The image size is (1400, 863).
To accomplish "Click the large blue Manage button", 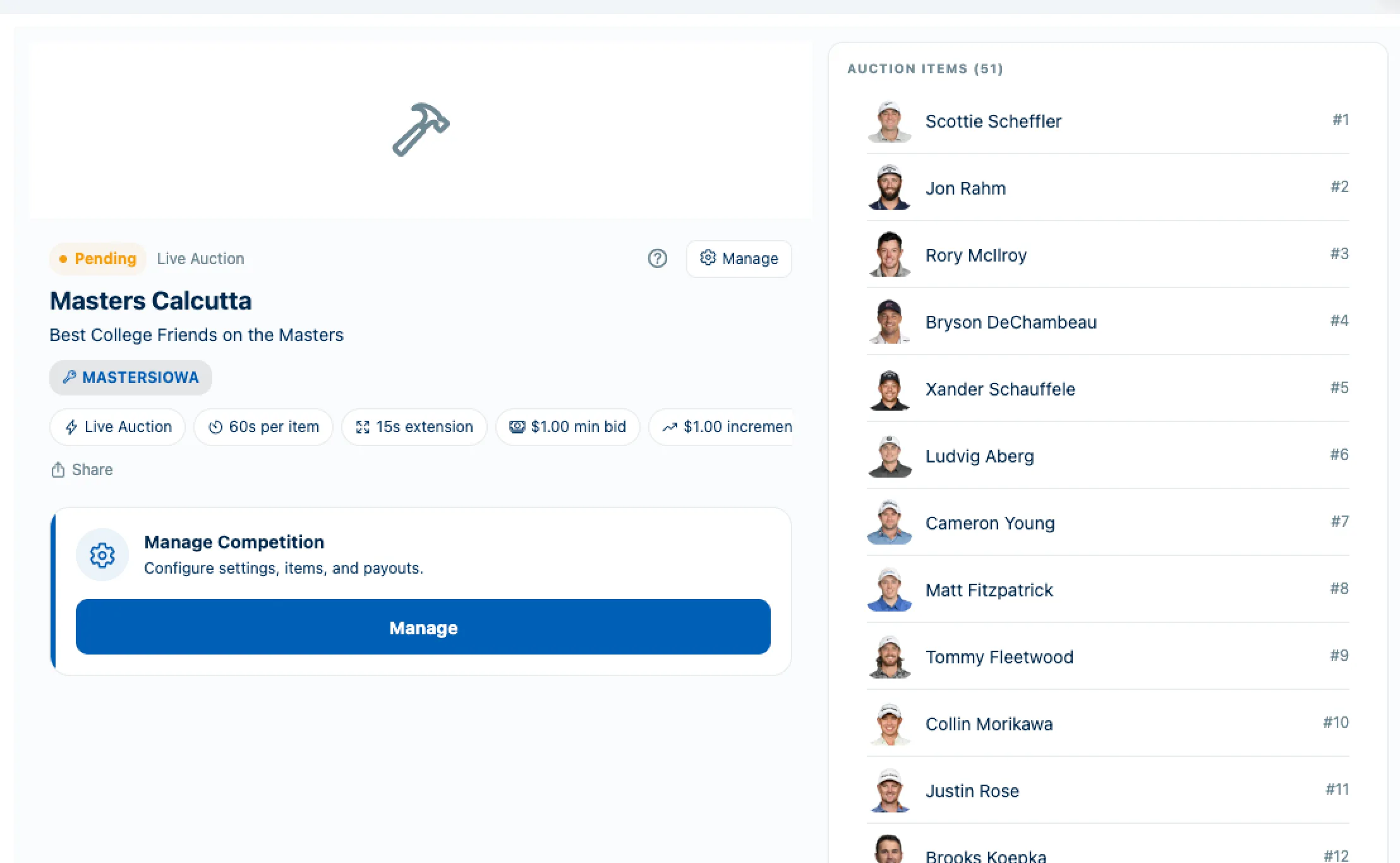I will tap(423, 627).
